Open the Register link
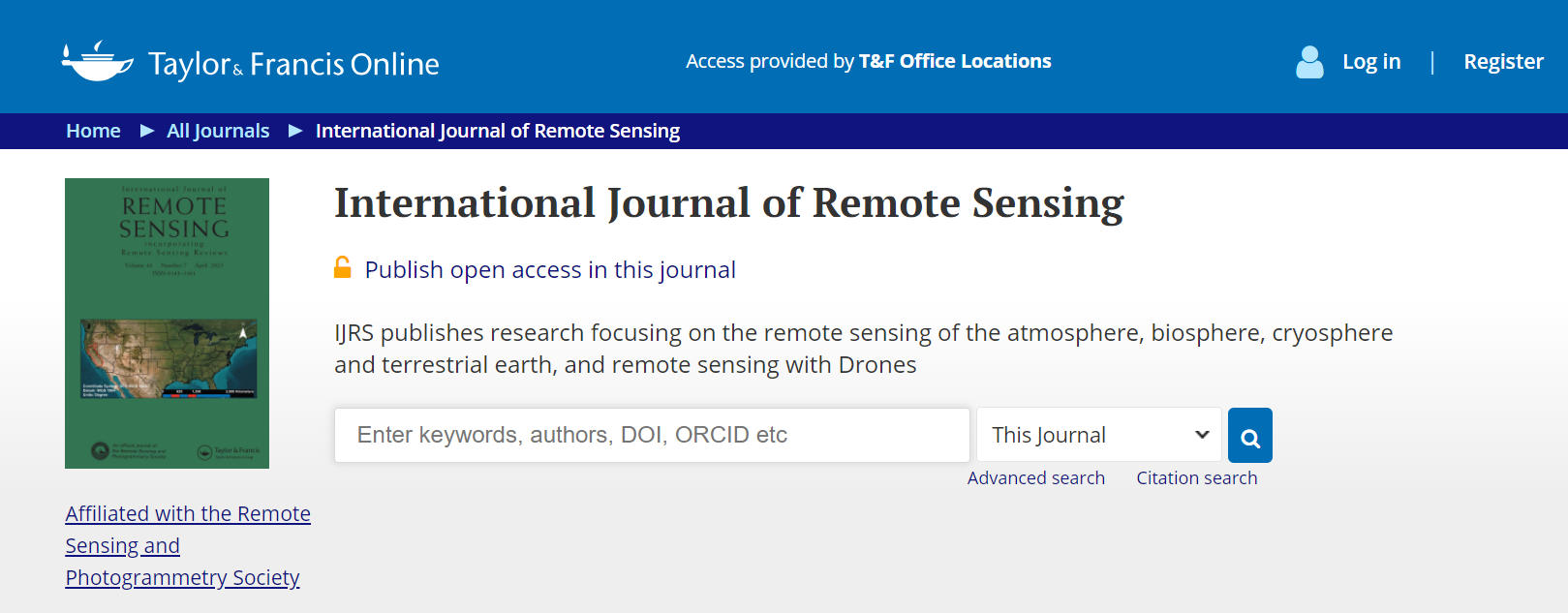 pyautogui.click(x=1502, y=62)
